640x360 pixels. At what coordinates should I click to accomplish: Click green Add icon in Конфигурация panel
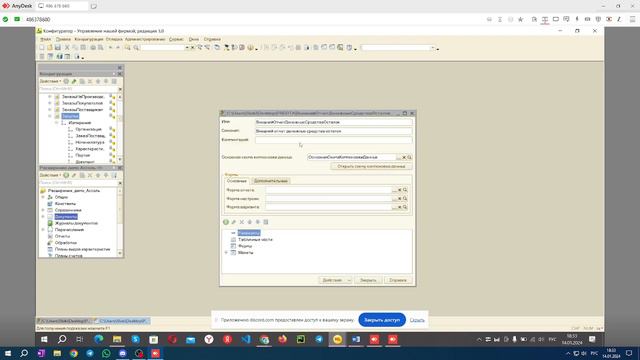[66, 81]
